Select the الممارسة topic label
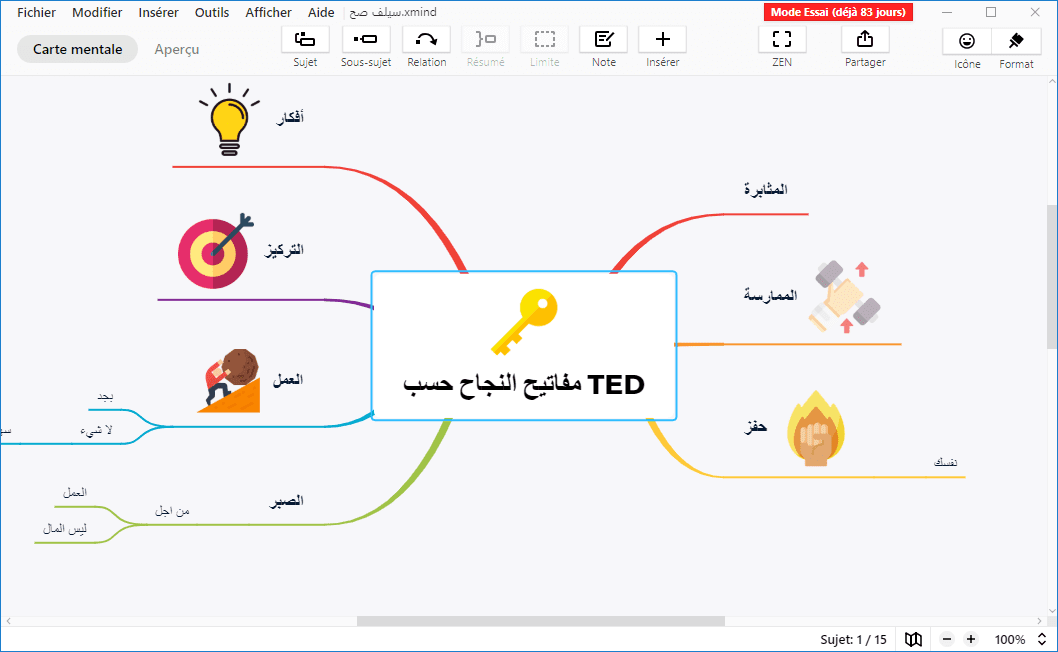 [771, 295]
